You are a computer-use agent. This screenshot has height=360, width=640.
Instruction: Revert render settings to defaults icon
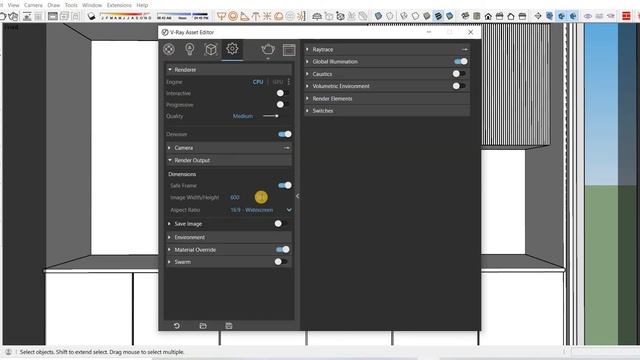[177, 326]
